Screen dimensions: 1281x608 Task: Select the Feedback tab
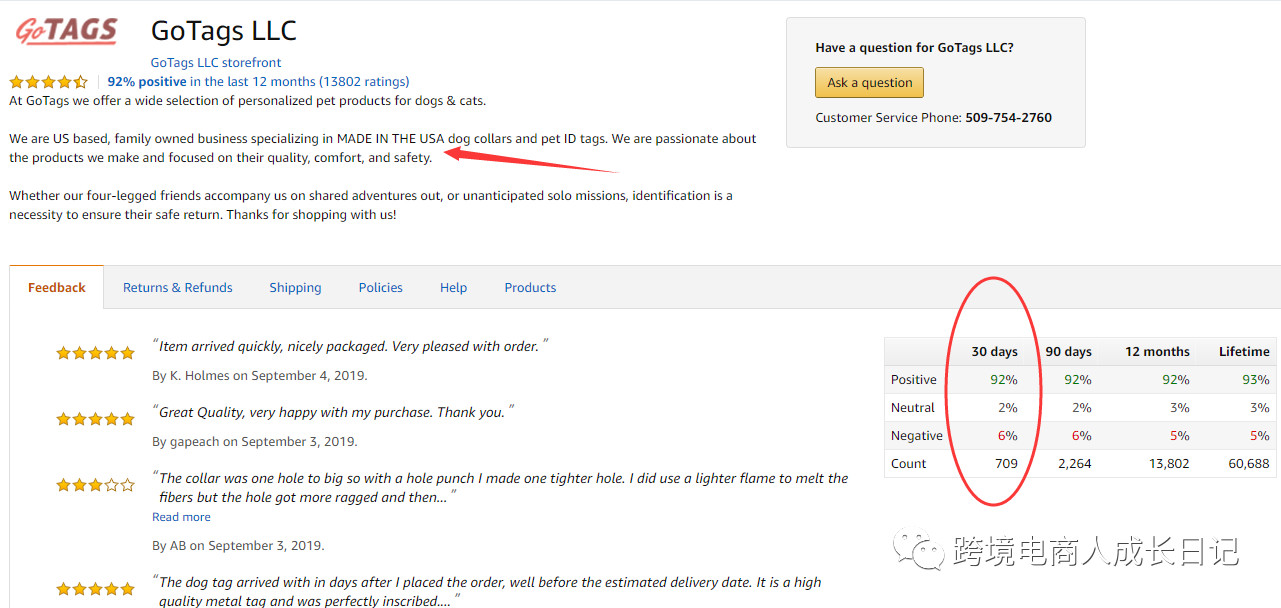(57, 288)
